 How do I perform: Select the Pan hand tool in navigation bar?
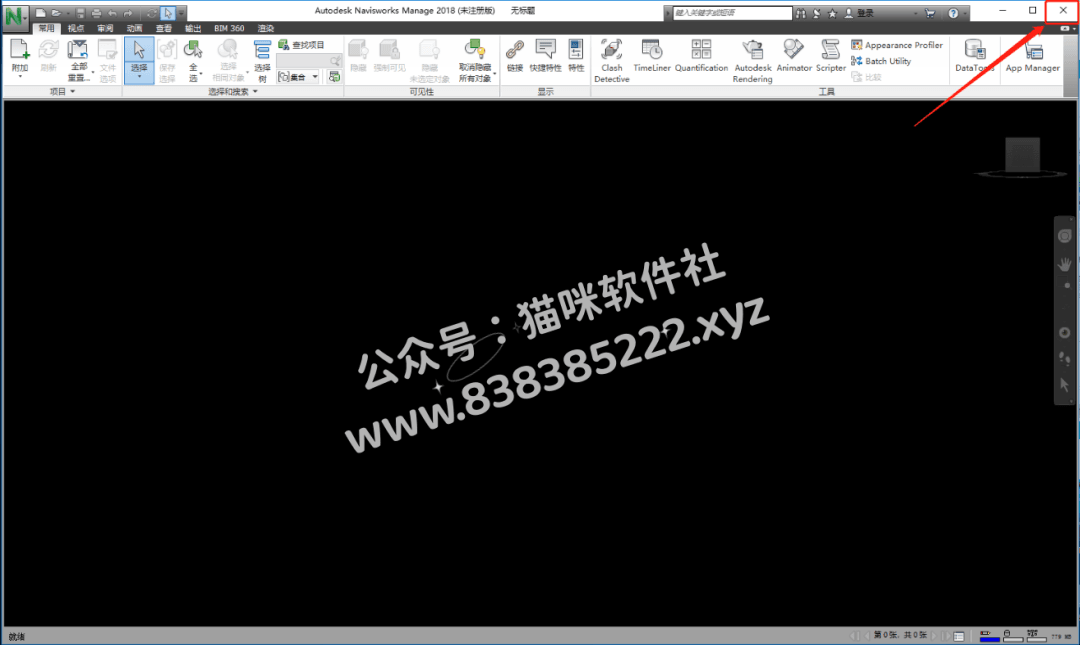point(1064,264)
